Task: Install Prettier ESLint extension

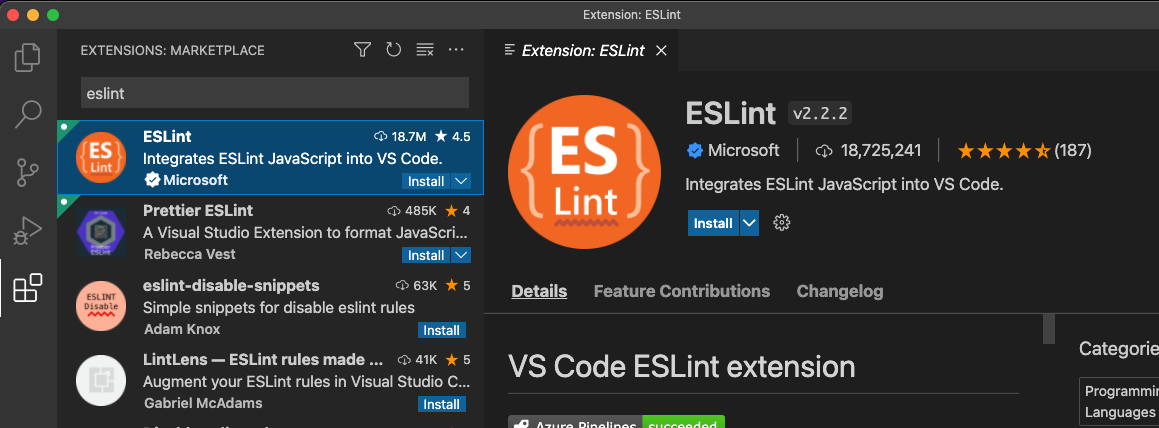Action: tap(426, 255)
